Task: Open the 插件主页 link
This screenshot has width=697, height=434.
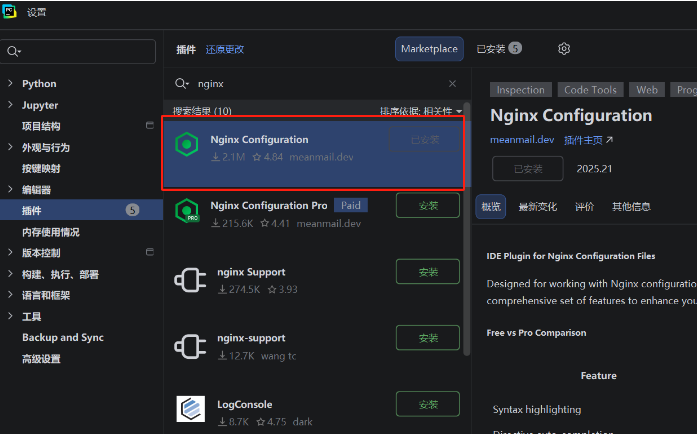Action: tap(583, 141)
